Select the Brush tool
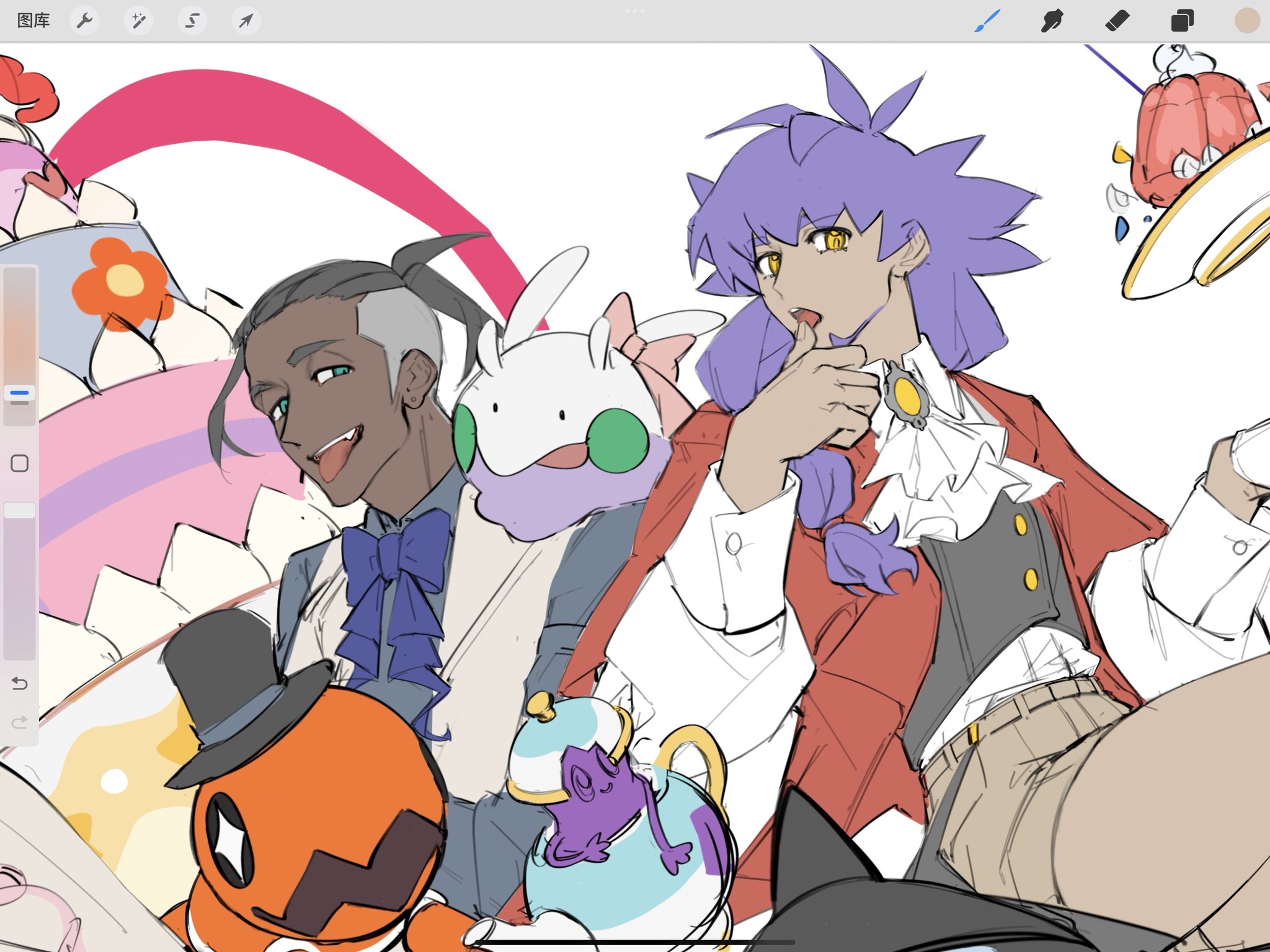Image resolution: width=1270 pixels, height=952 pixels. (988, 21)
